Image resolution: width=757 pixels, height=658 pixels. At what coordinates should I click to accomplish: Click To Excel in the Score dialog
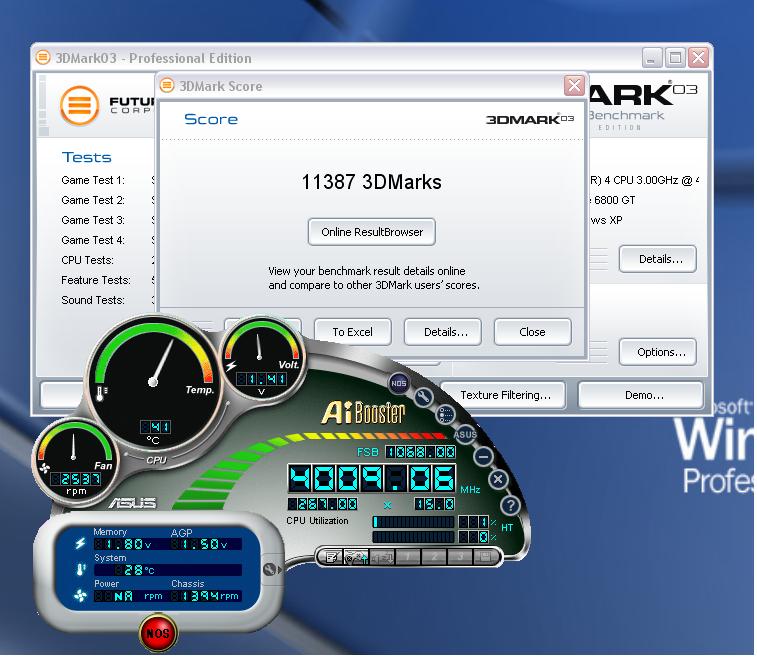coord(352,332)
